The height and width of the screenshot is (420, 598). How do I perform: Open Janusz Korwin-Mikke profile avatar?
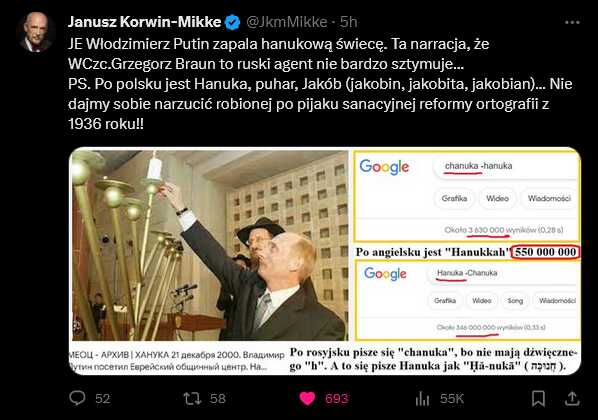36,32
